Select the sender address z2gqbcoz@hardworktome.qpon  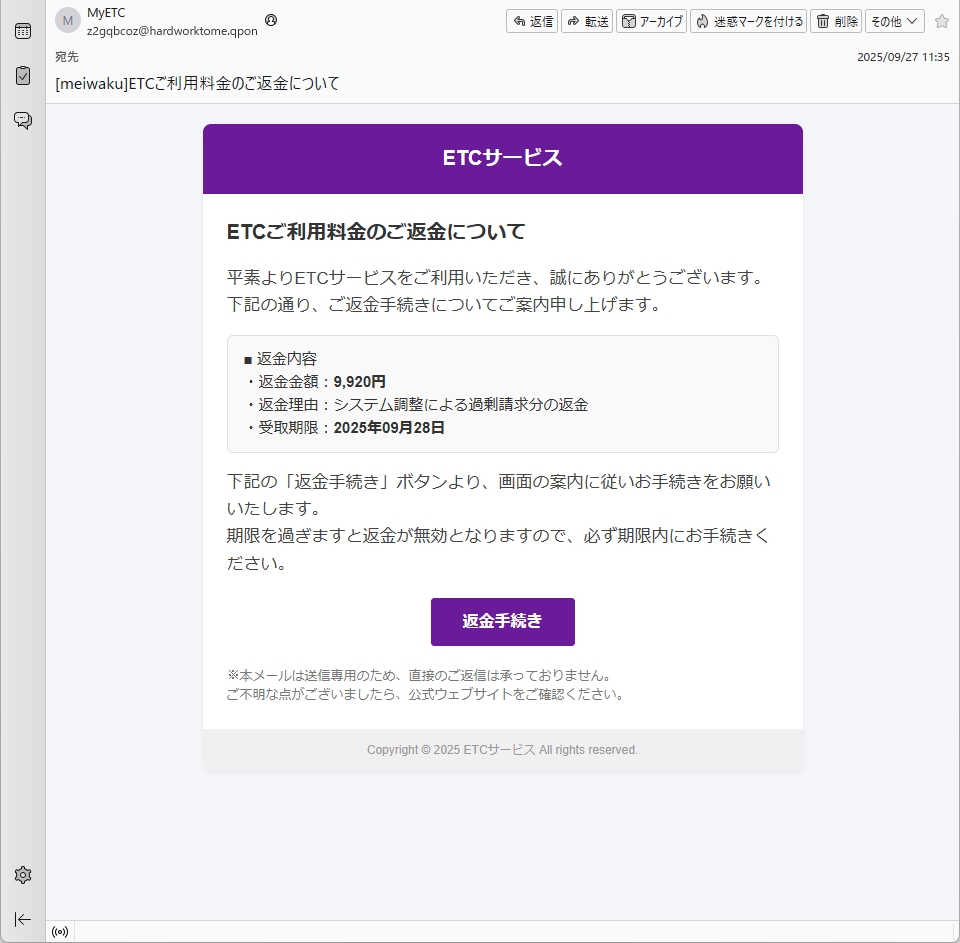coord(172,31)
